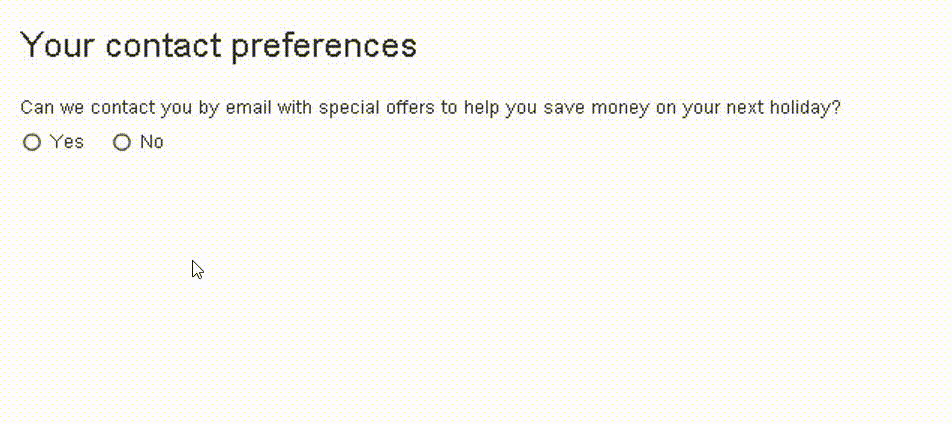Decline email offers by choosing No
This screenshot has width=952, height=424.
pos(122,142)
